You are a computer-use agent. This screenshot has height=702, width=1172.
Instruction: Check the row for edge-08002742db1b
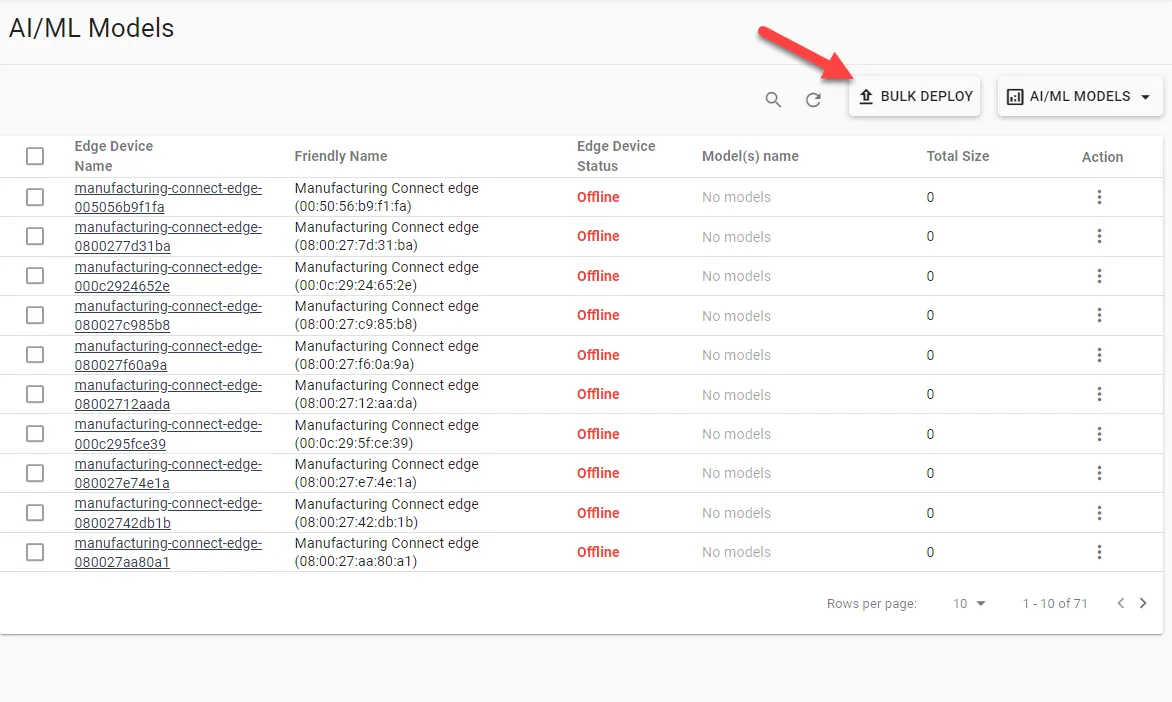click(x=35, y=513)
